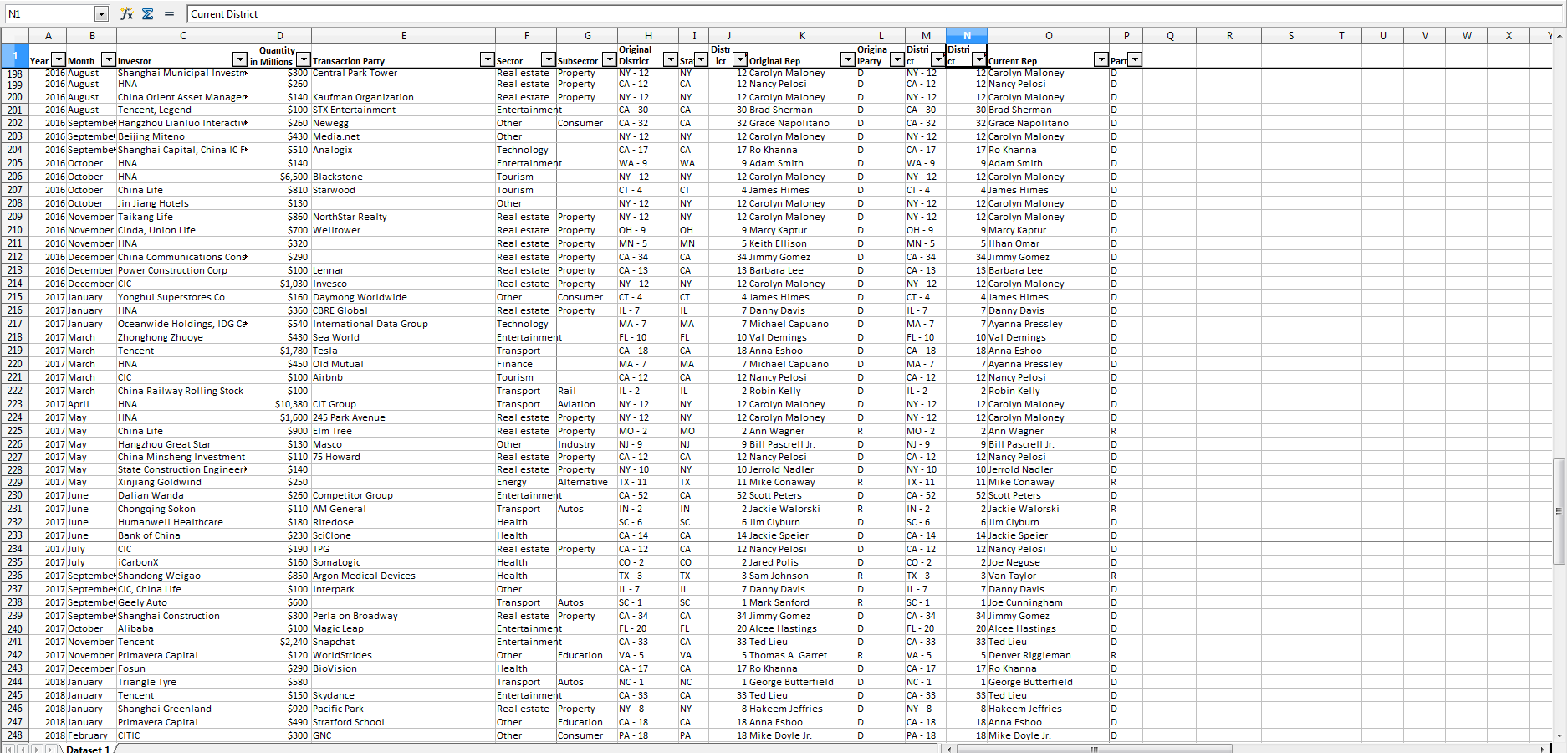Image resolution: width=1568 pixels, height=753 pixels.
Task: Select row 206 header
Action: (x=15, y=177)
